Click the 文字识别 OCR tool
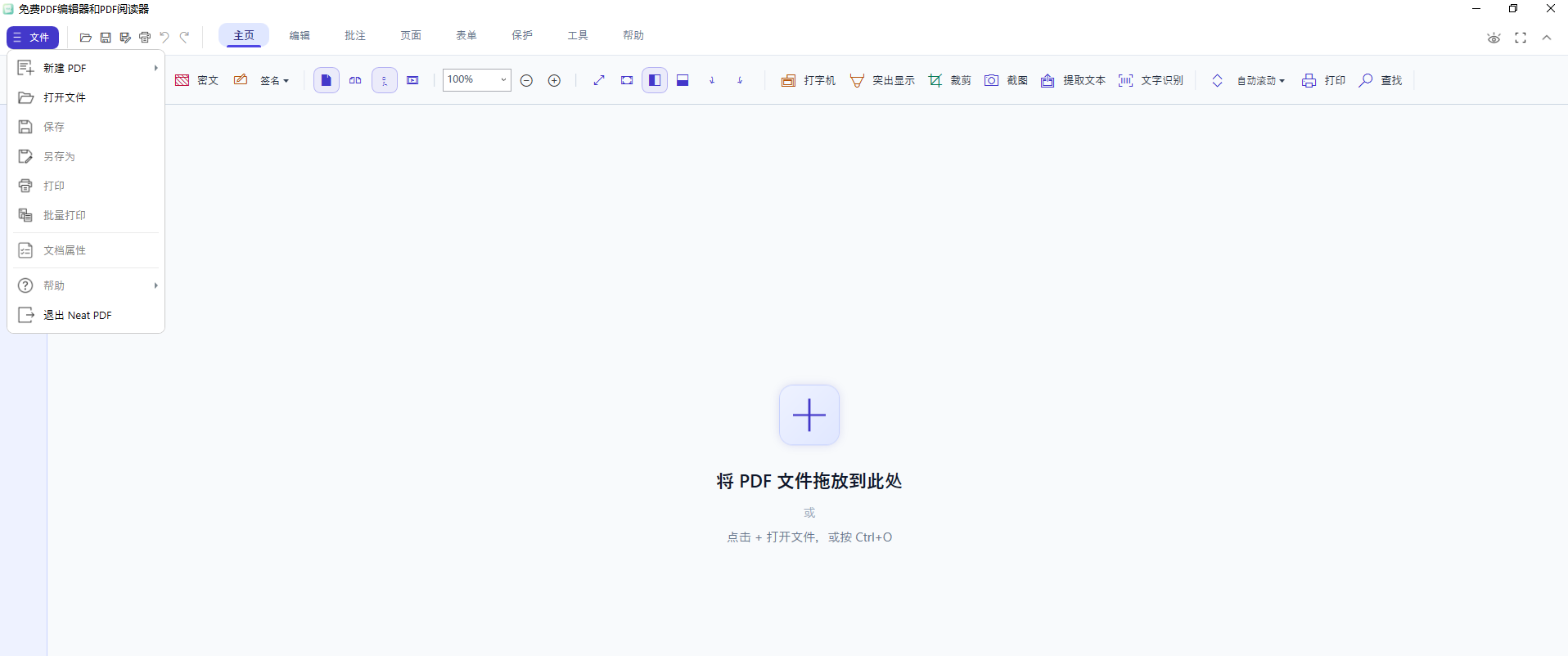Viewport: 1568px width, 656px height. point(1151,80)
